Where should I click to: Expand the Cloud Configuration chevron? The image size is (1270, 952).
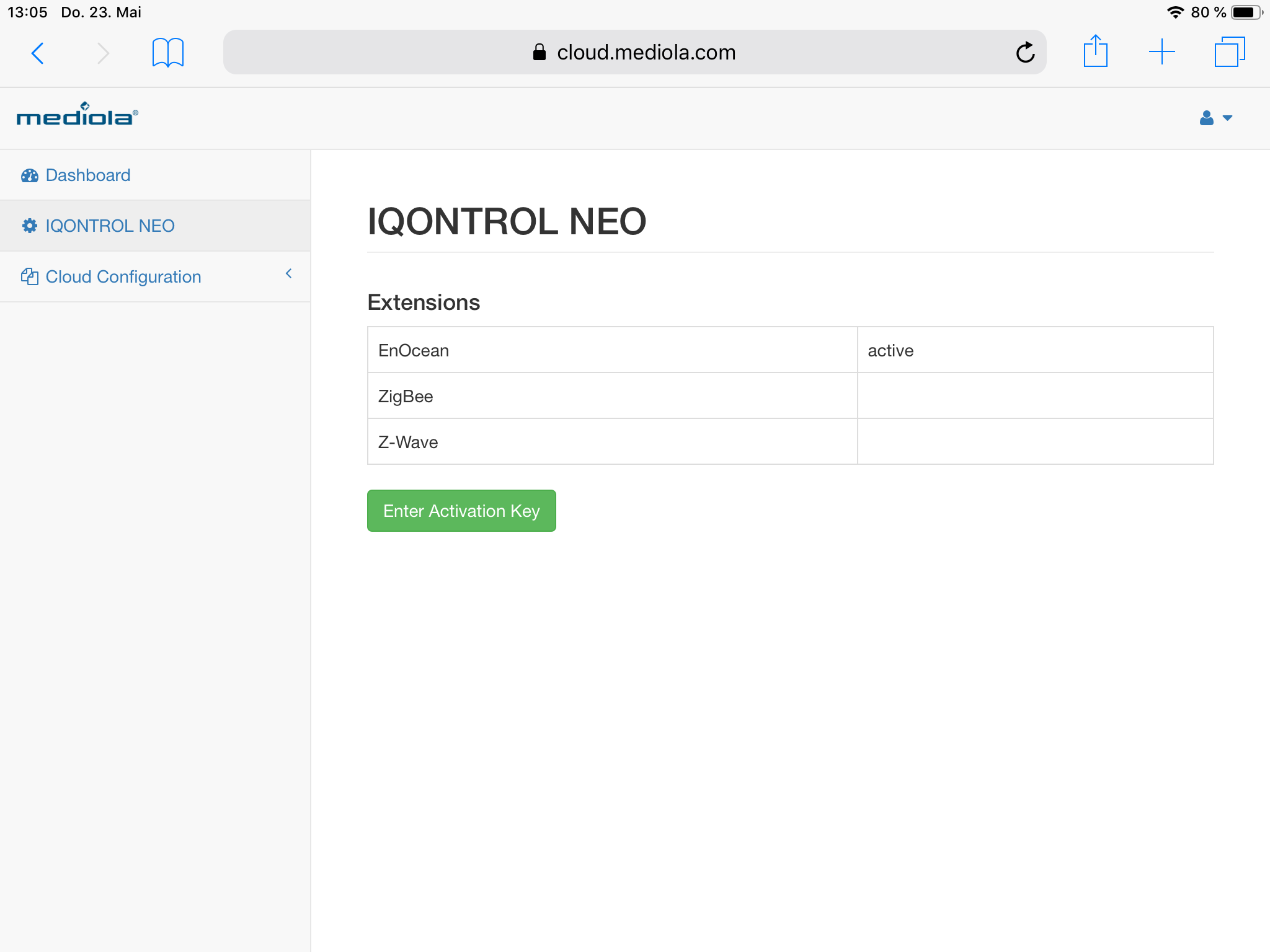(288, 274)
